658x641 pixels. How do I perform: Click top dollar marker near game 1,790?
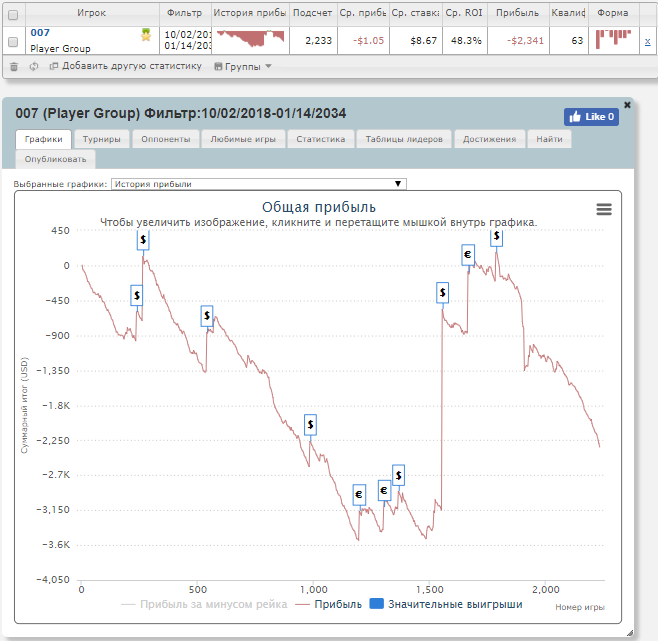496,237
